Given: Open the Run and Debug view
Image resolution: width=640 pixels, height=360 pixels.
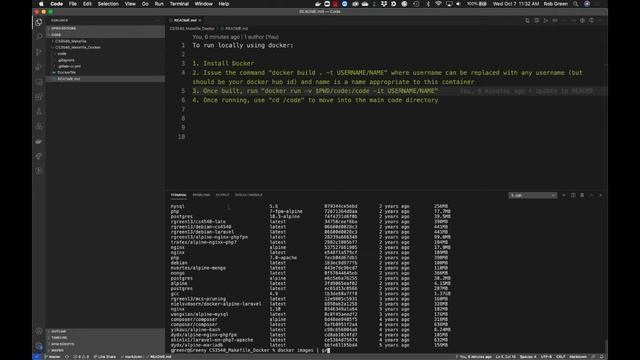Looking at the screenshot, I should [x=39, y=67].
